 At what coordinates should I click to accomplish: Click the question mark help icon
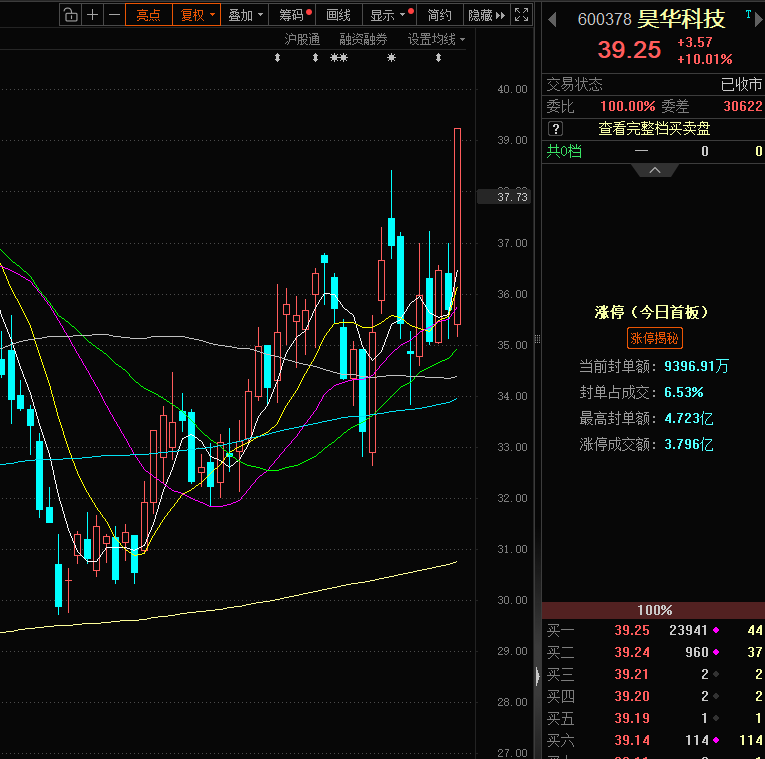[x=555, y=129]
